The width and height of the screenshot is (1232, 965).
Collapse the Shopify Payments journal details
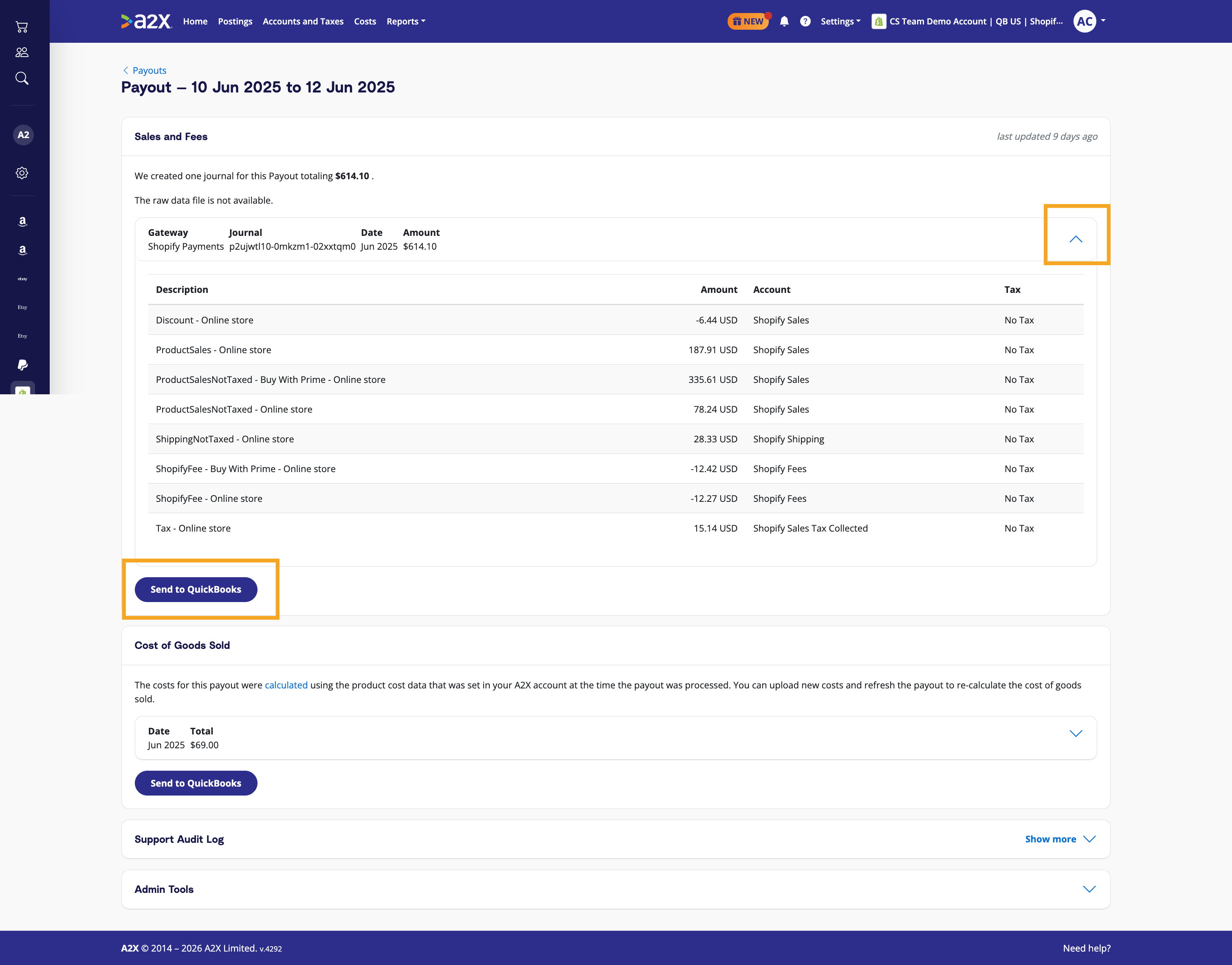click(x=1076, y=239)
